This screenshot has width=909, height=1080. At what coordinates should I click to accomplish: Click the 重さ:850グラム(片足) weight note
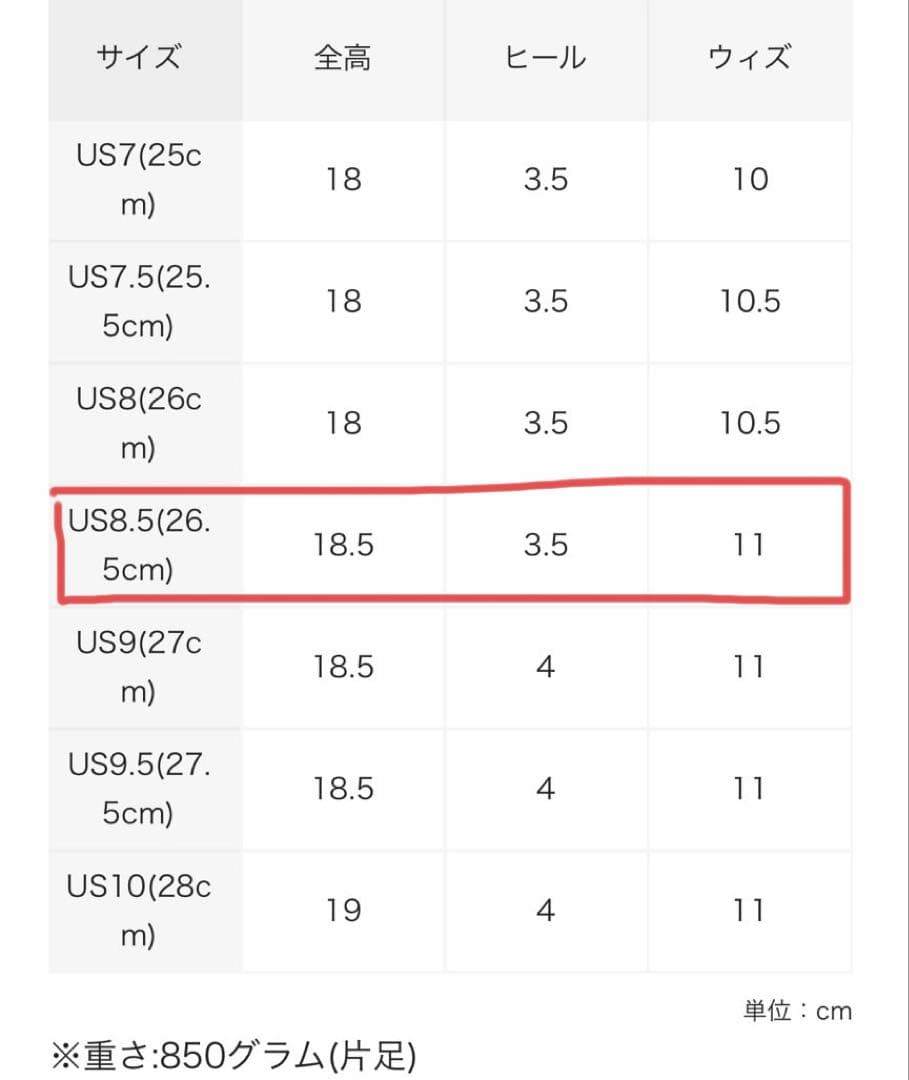click(x=233, y=1055)
